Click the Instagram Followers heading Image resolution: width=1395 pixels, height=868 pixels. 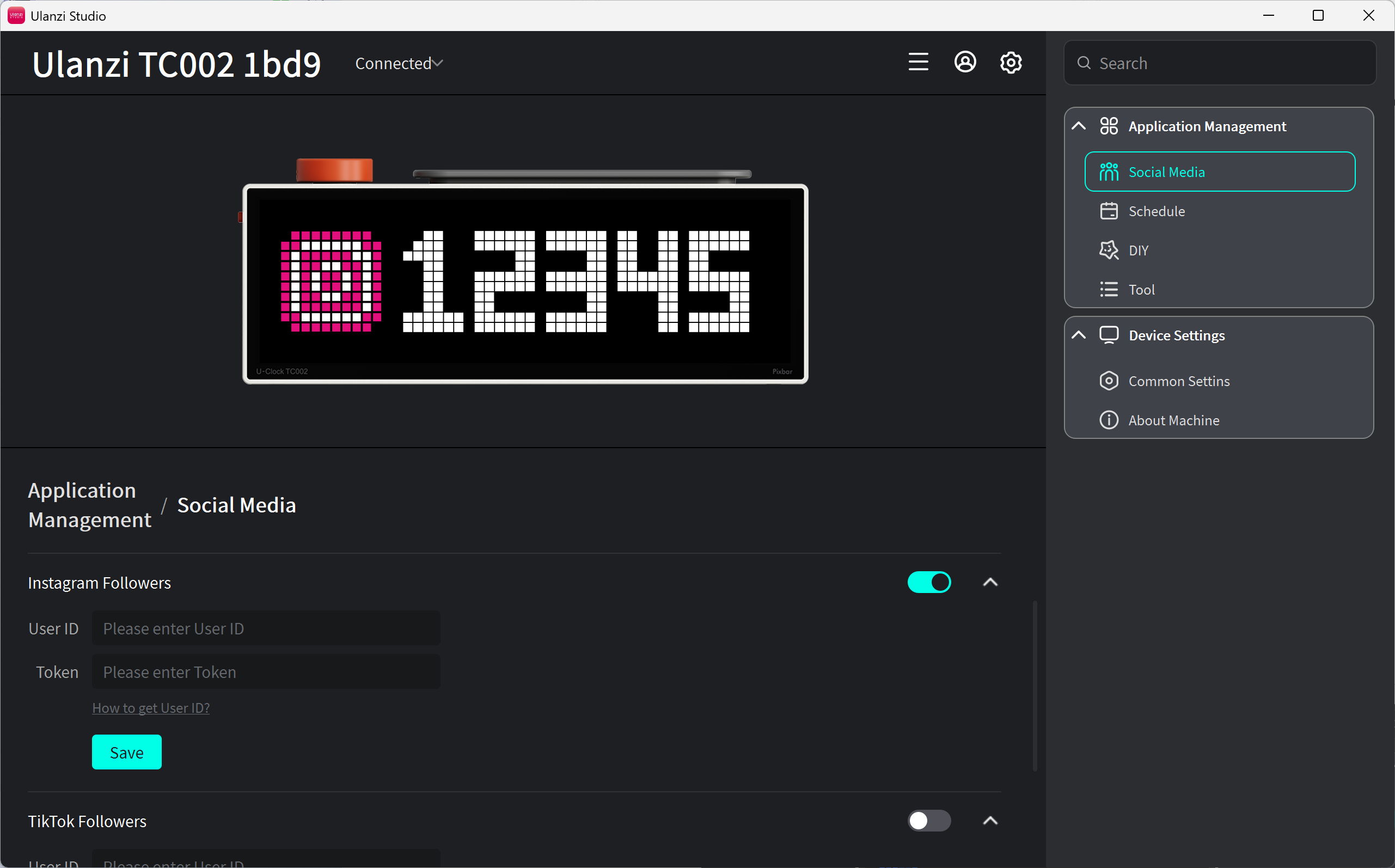(99, 582)
